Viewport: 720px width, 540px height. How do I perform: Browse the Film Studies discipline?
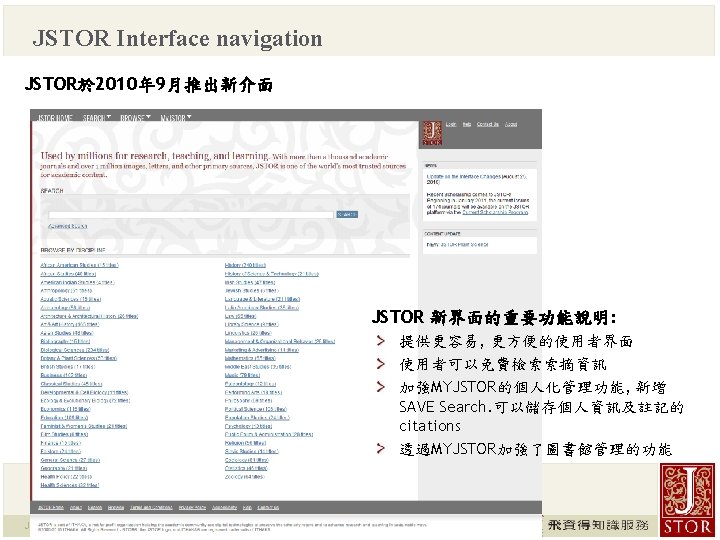pos(64,434)
